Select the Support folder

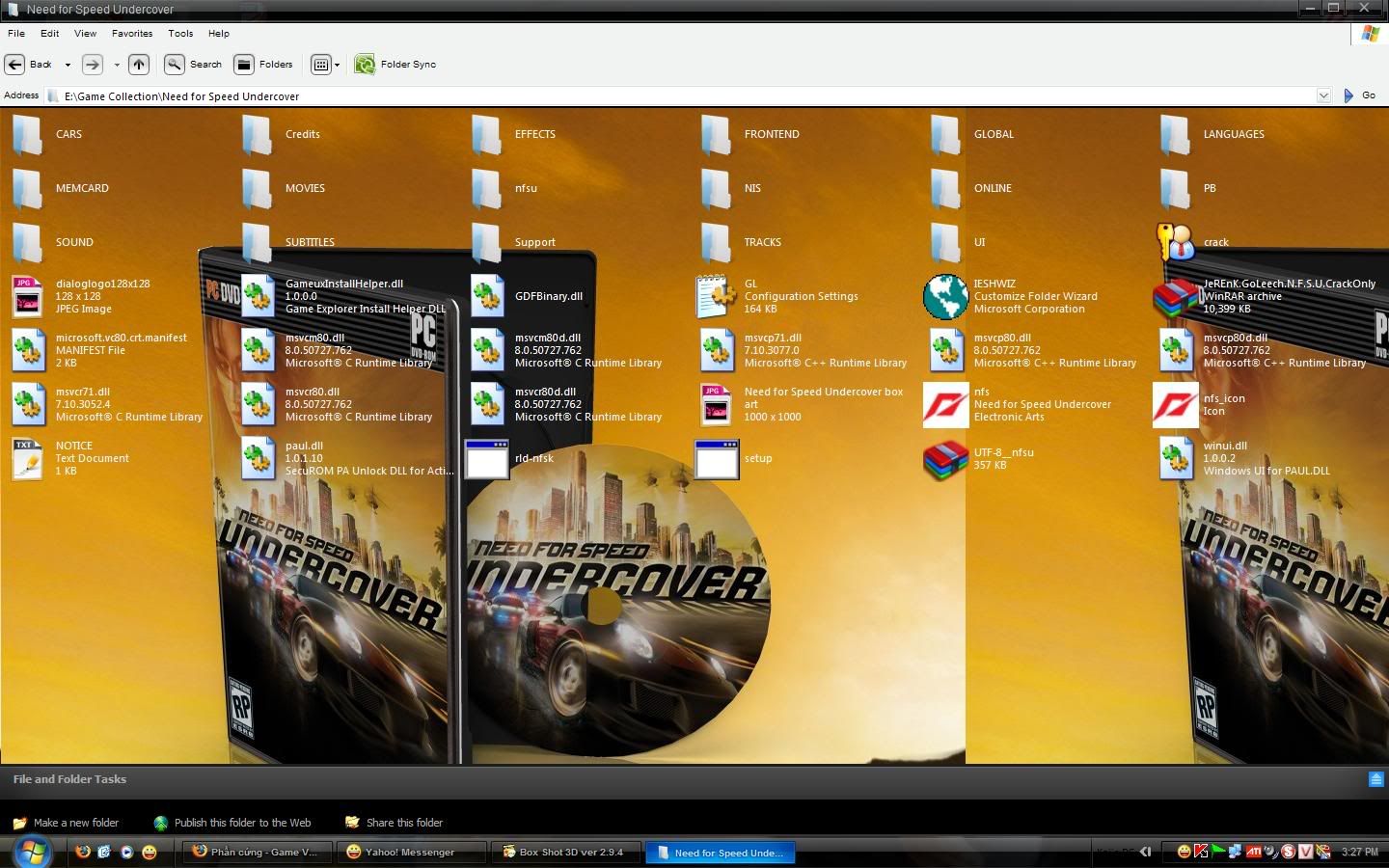coord(513,242)
